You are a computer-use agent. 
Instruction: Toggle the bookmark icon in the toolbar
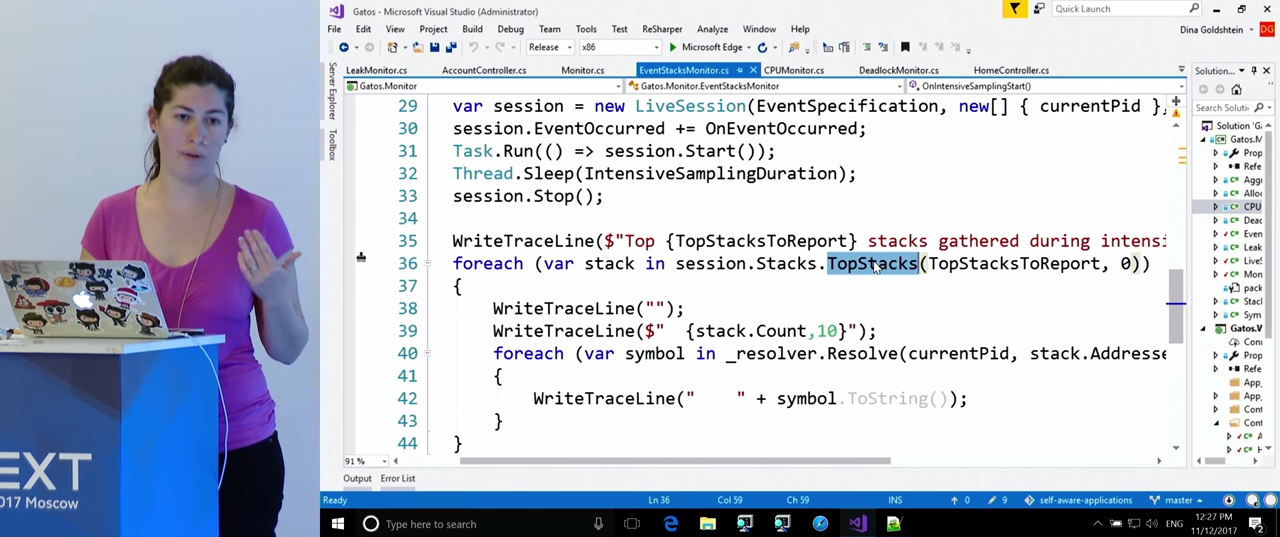[x=905, y=48]
